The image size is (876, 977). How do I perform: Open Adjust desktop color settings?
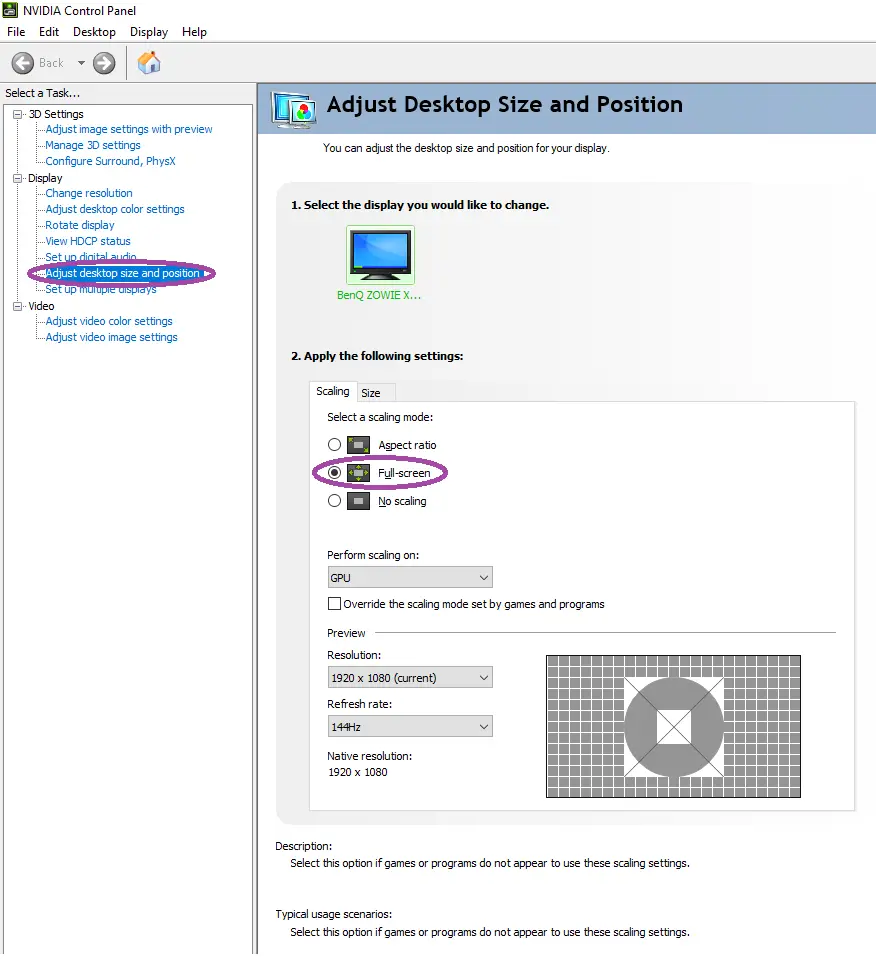tap(115, 209)
